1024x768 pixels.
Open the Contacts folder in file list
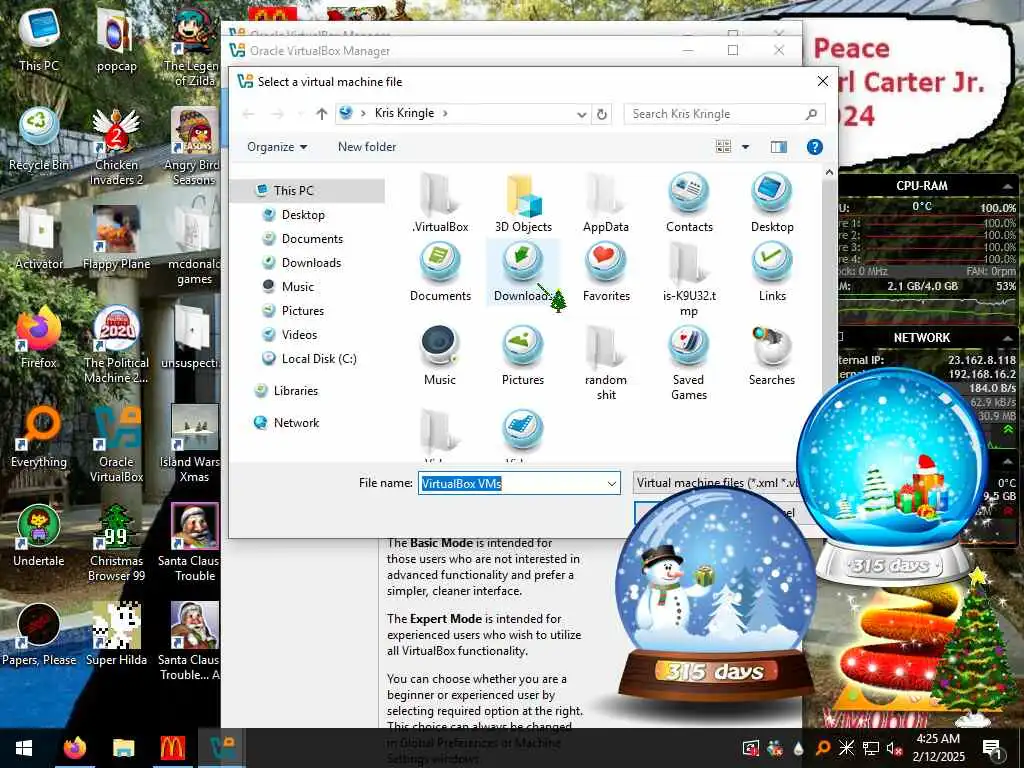[689, 202]
